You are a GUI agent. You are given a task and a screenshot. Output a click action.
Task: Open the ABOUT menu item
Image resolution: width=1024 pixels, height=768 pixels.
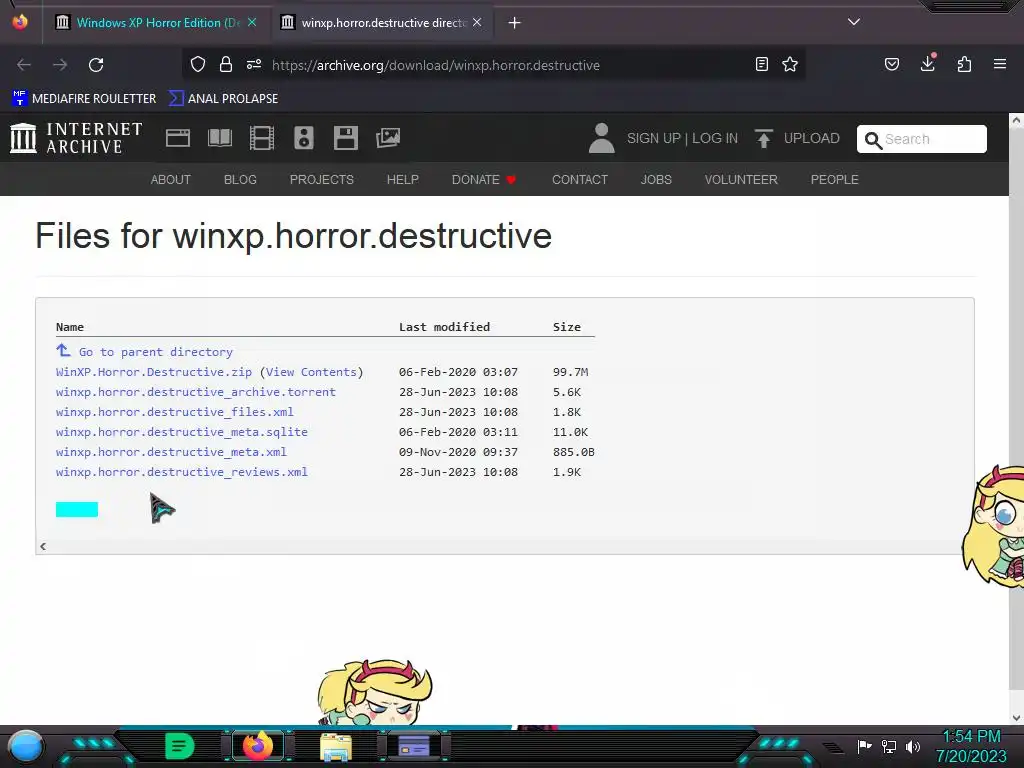click(x=170, y=180)
